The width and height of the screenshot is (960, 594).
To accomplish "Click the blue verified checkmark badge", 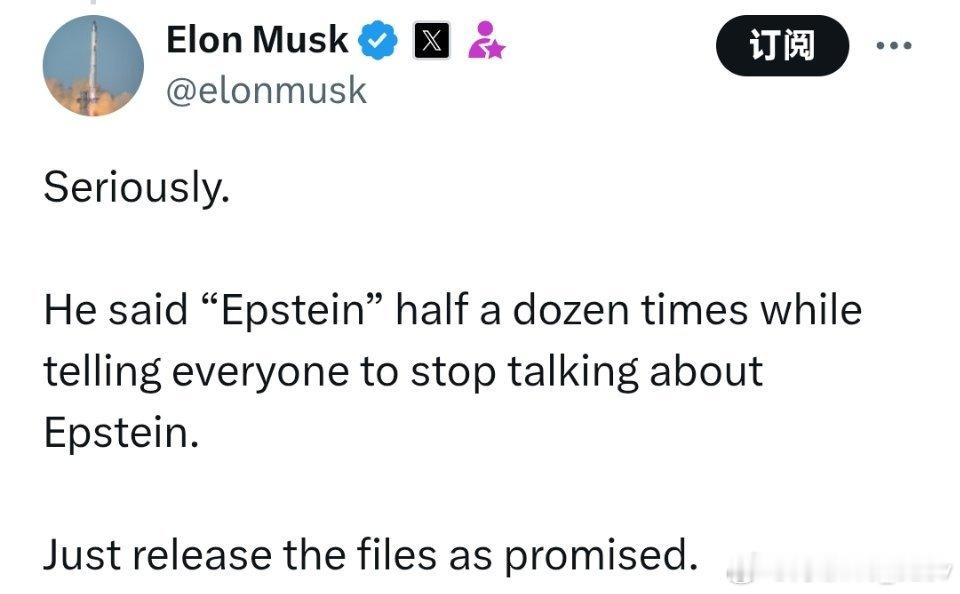I will pyautogui.click(x=377, y=40).
